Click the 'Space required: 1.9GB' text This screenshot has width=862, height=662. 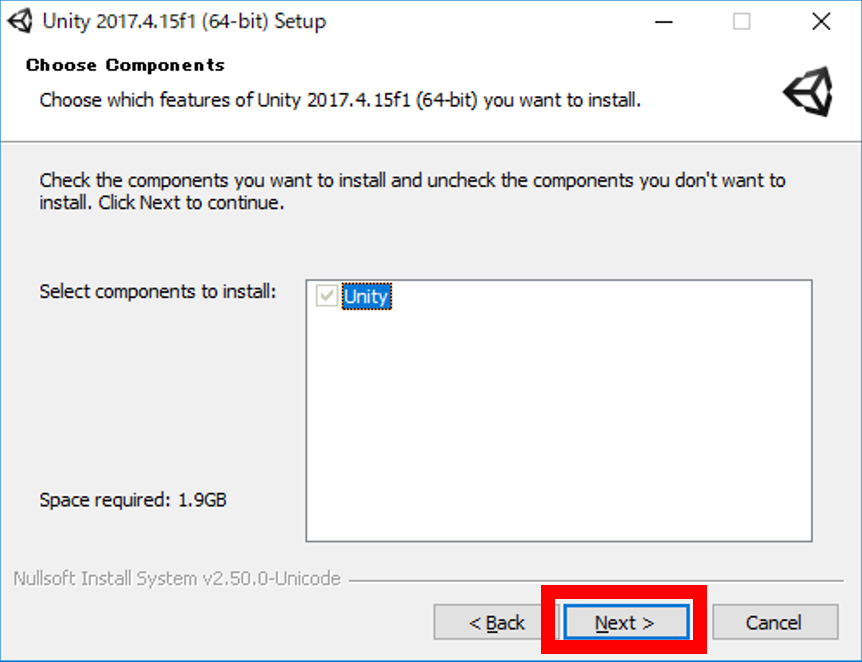tap(133, 499)
